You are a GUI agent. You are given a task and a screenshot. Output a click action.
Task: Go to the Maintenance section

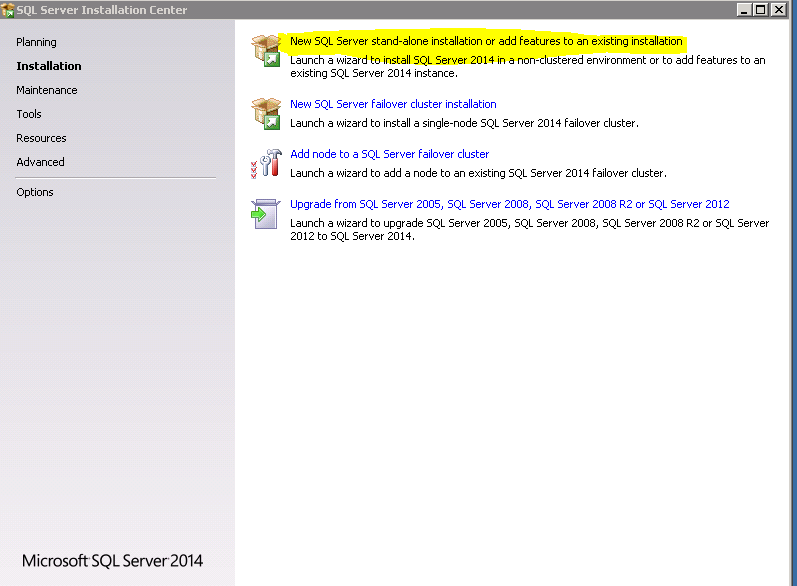click(x=47, y=90)
